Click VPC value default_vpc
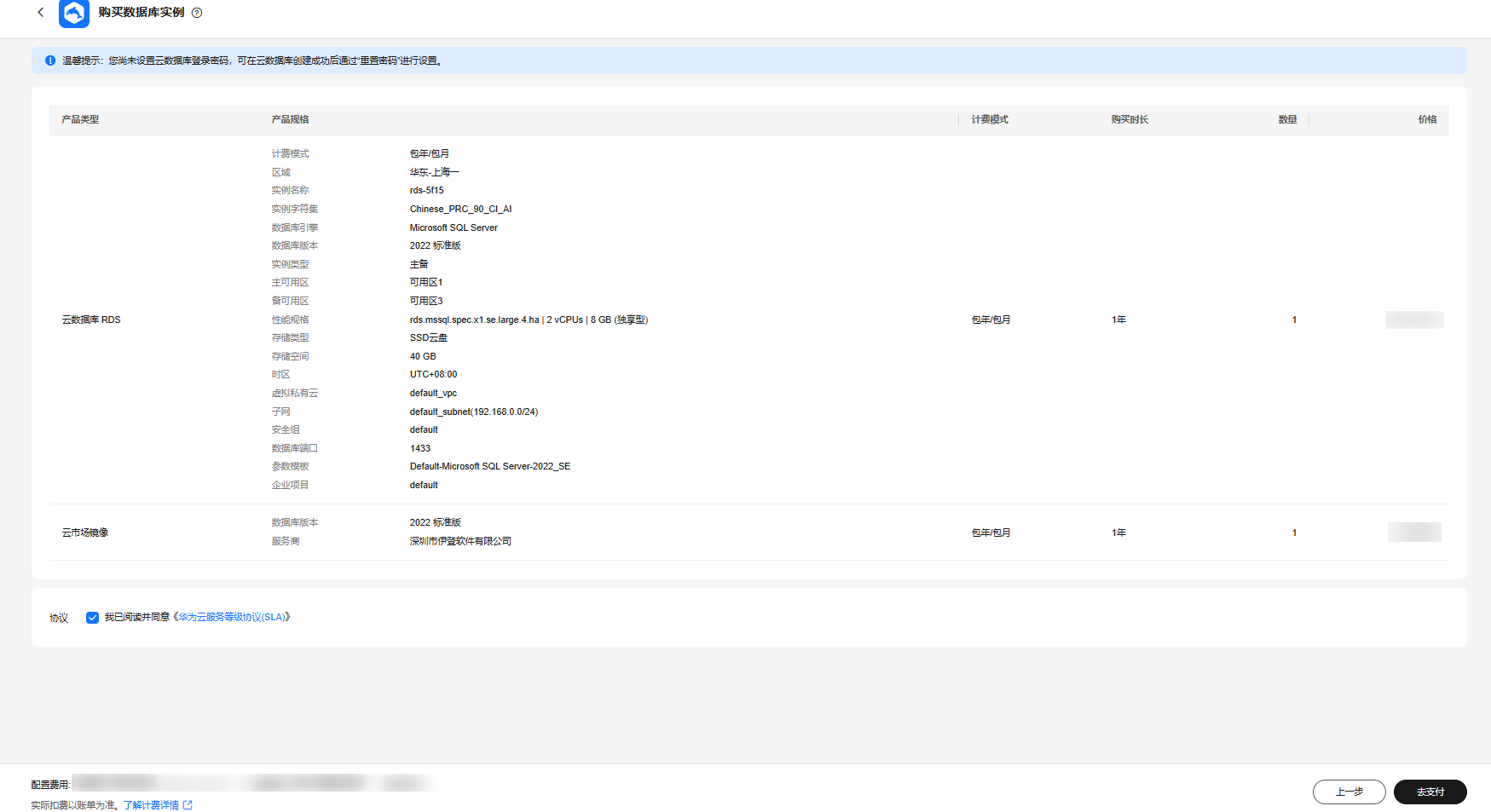This screenshot has width=1491, height=812. [x=433, y=393]
